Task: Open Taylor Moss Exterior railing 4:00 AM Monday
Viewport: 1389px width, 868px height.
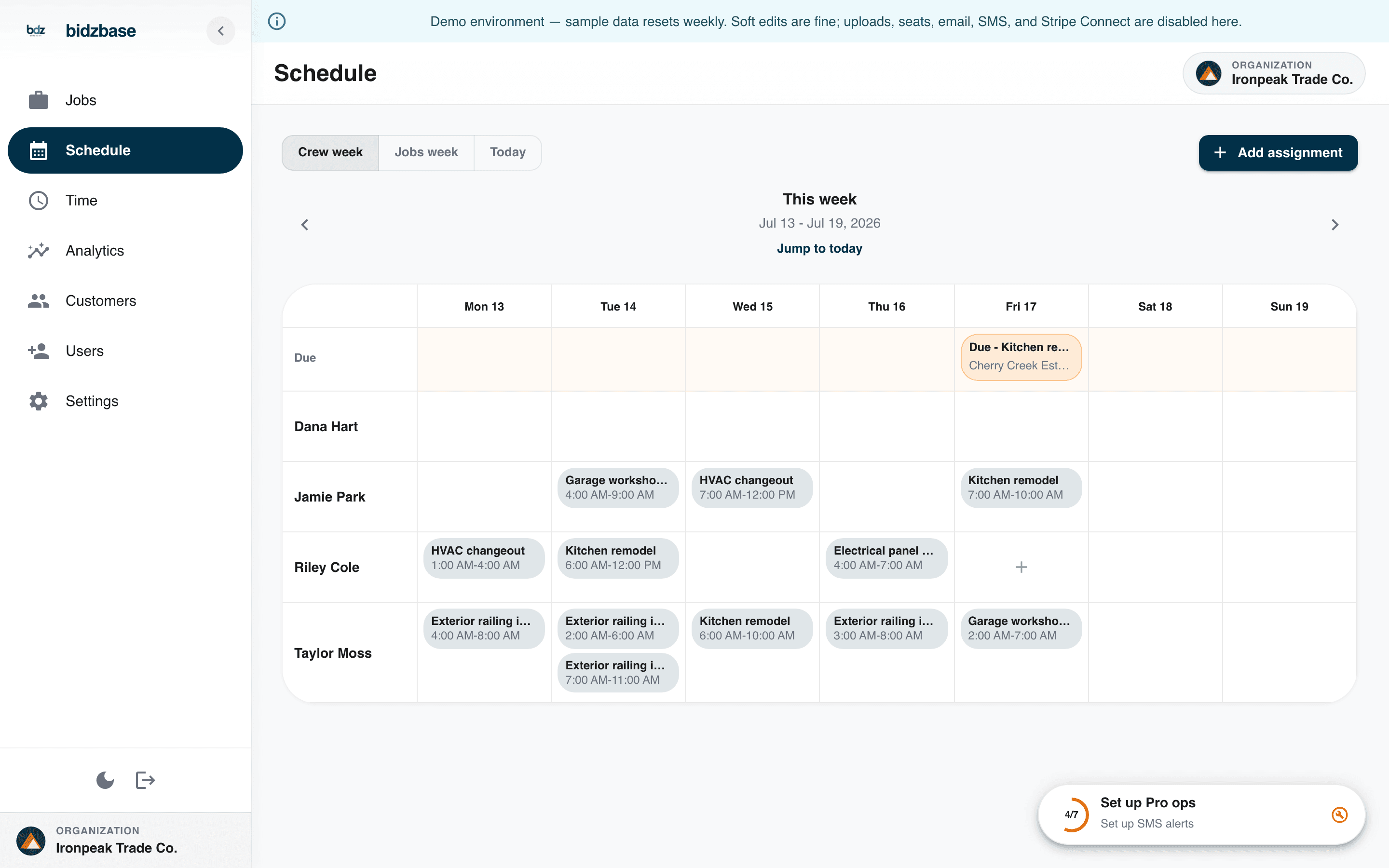Action: 484,629
